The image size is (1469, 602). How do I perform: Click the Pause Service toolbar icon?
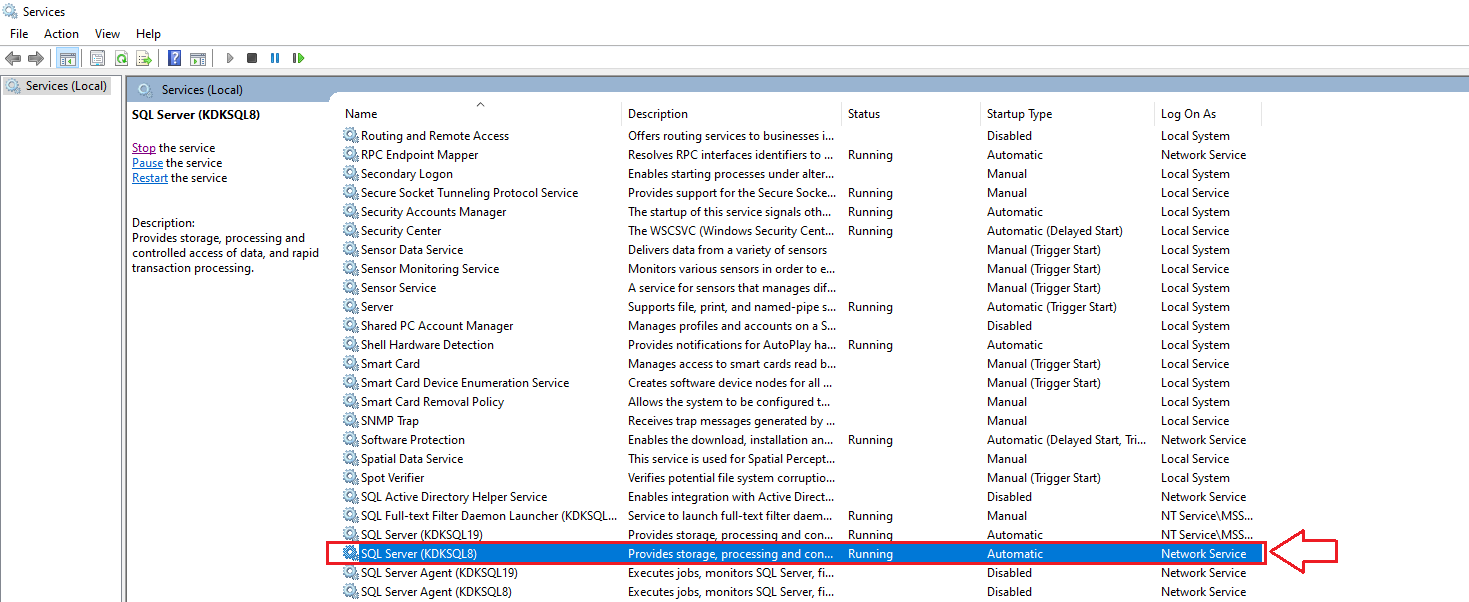pyautogui.click(x=275, y=58)
